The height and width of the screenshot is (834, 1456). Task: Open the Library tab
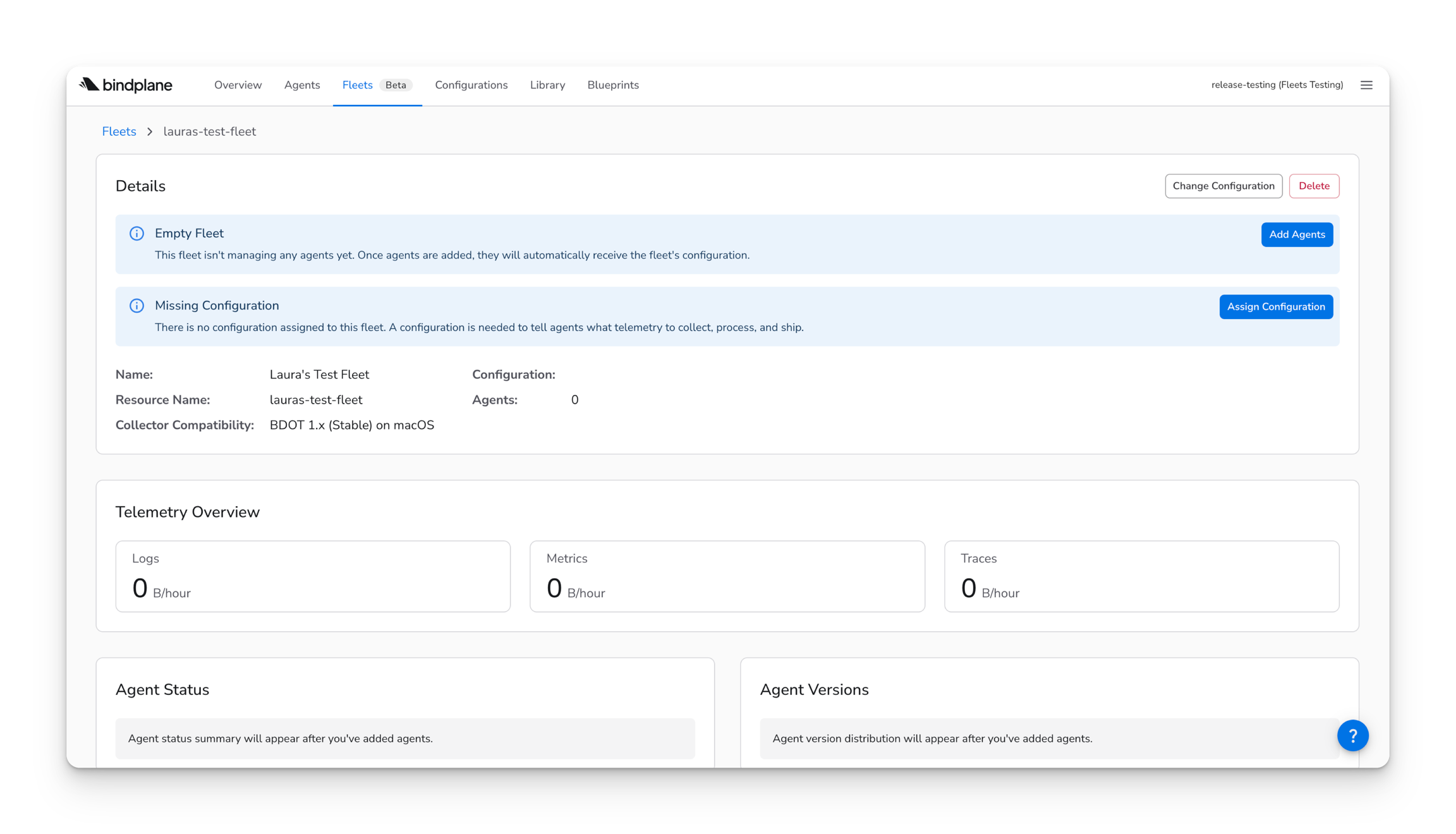point(547,85)
